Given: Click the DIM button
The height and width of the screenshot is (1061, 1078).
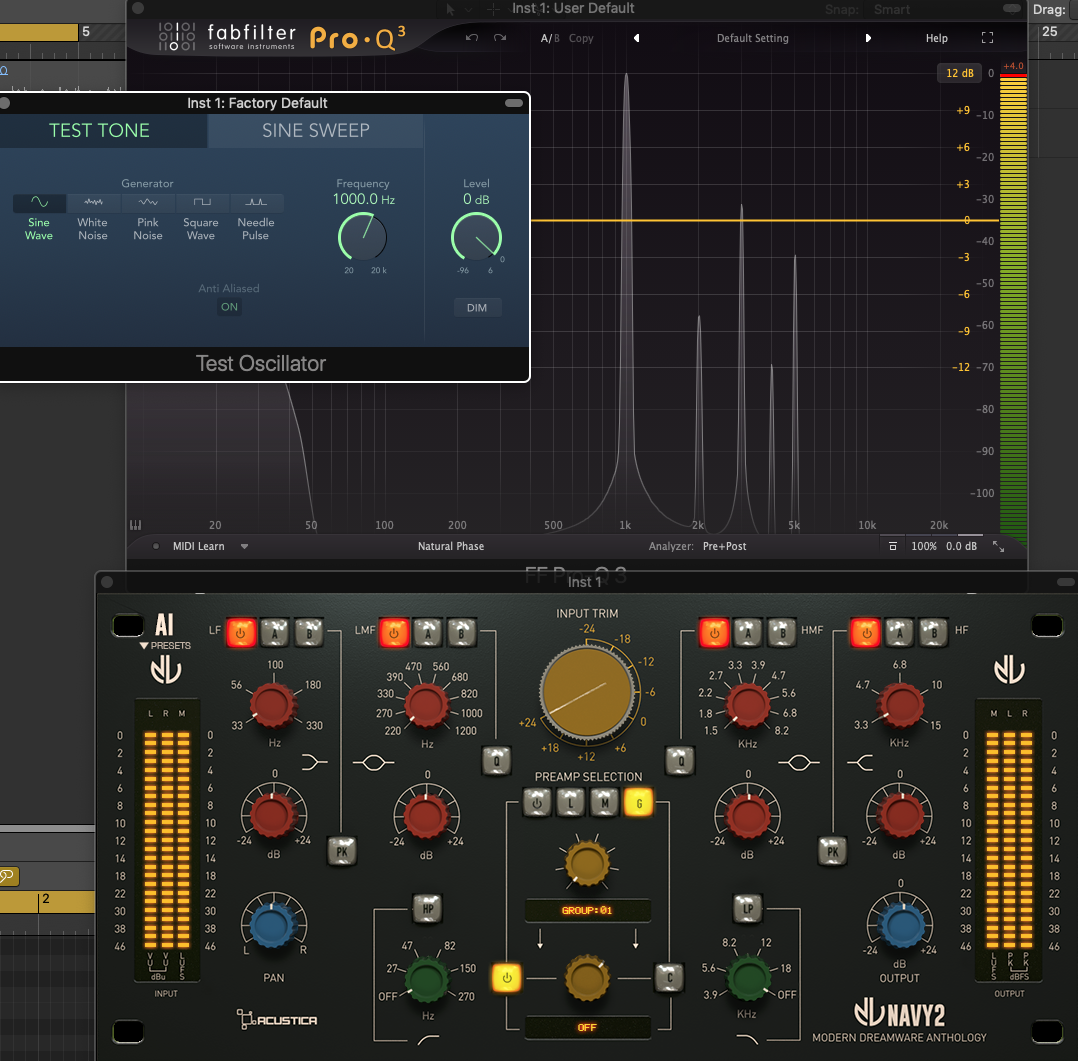Looking at the screenshot, I should point(477,307).
